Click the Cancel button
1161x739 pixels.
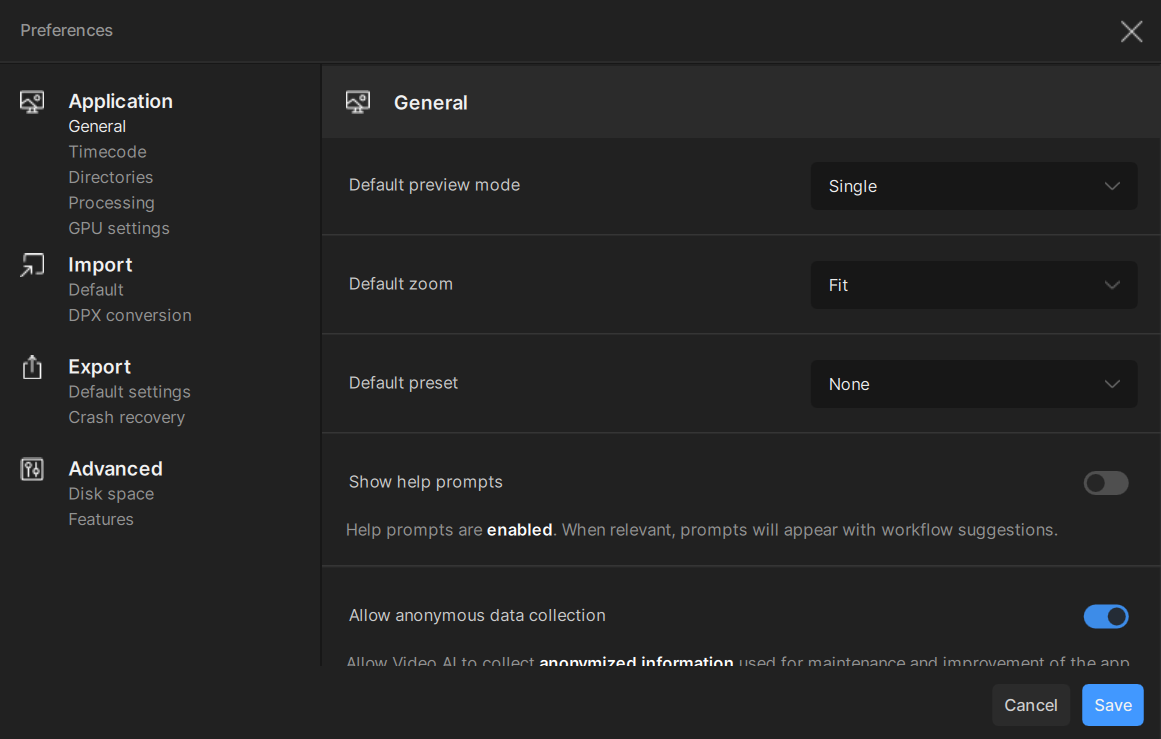(1030, 705)
